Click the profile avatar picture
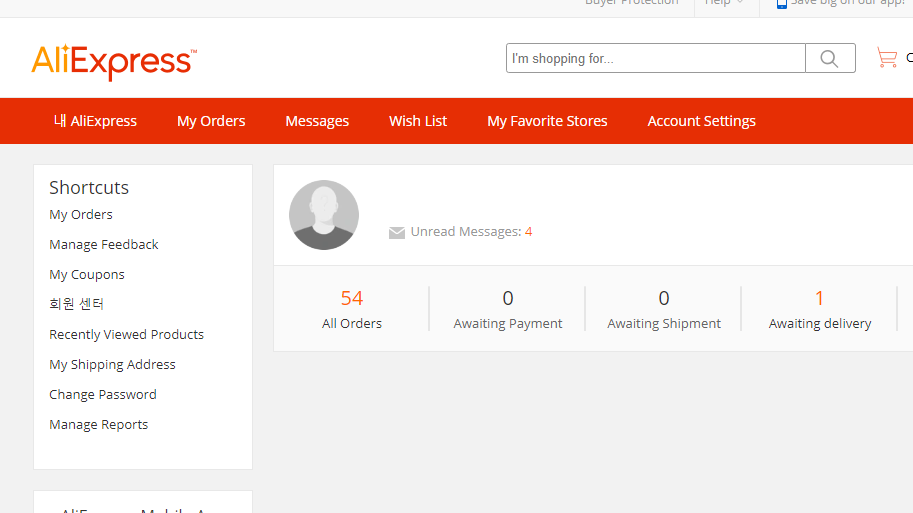 324,215
